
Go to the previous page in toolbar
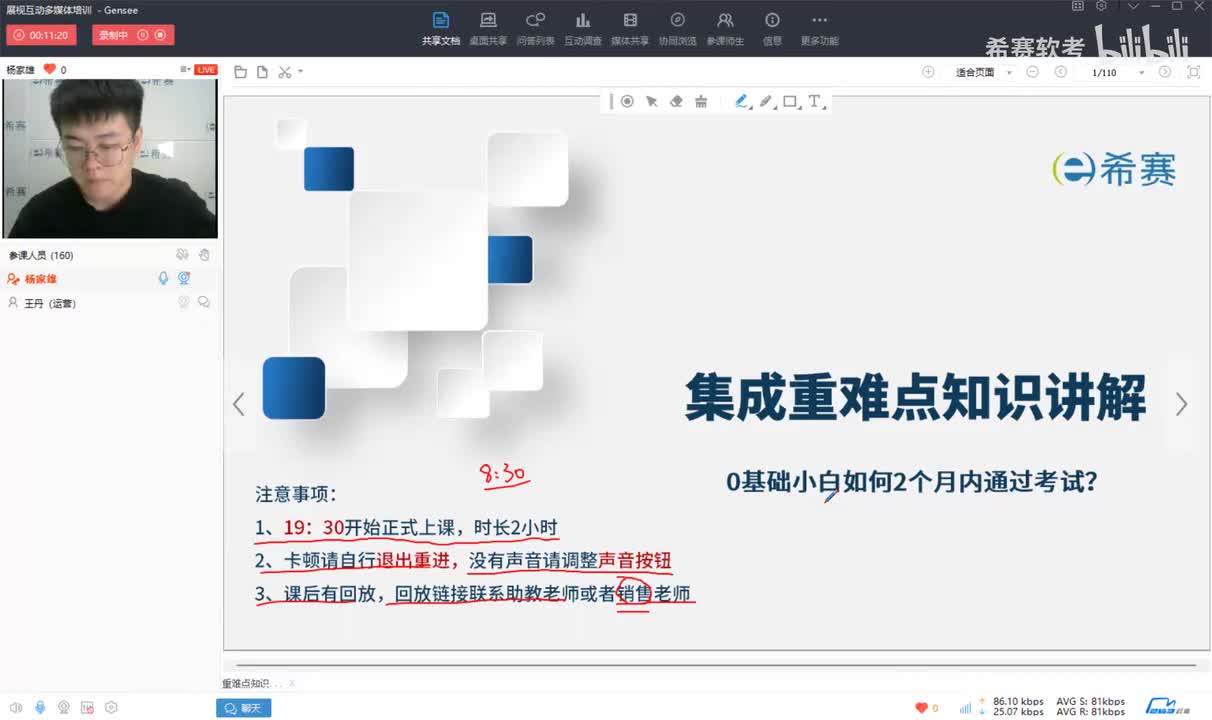click(1061, 72)
